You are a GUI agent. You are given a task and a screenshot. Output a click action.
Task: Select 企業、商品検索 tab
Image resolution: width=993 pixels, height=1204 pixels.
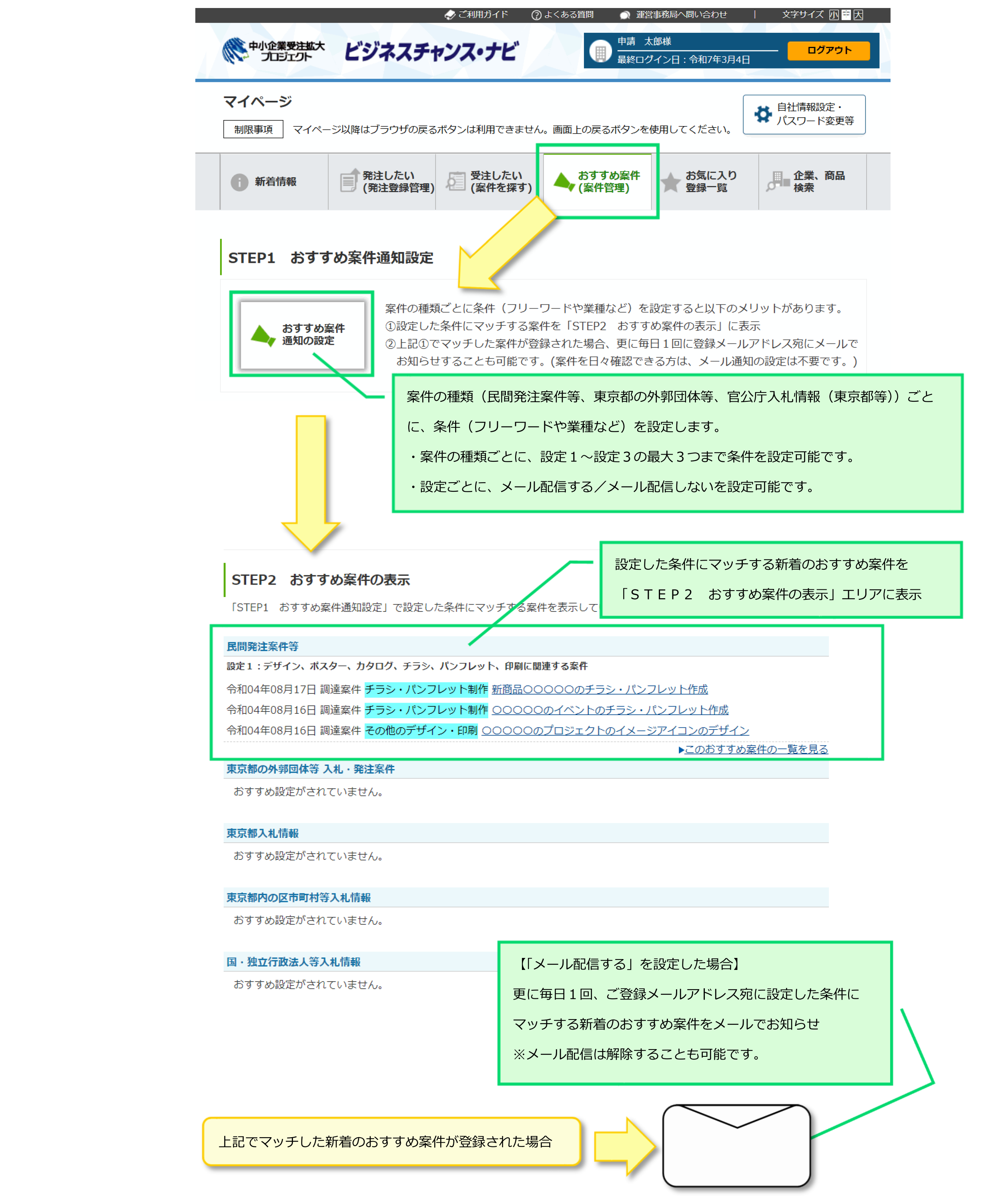(812, 181)
